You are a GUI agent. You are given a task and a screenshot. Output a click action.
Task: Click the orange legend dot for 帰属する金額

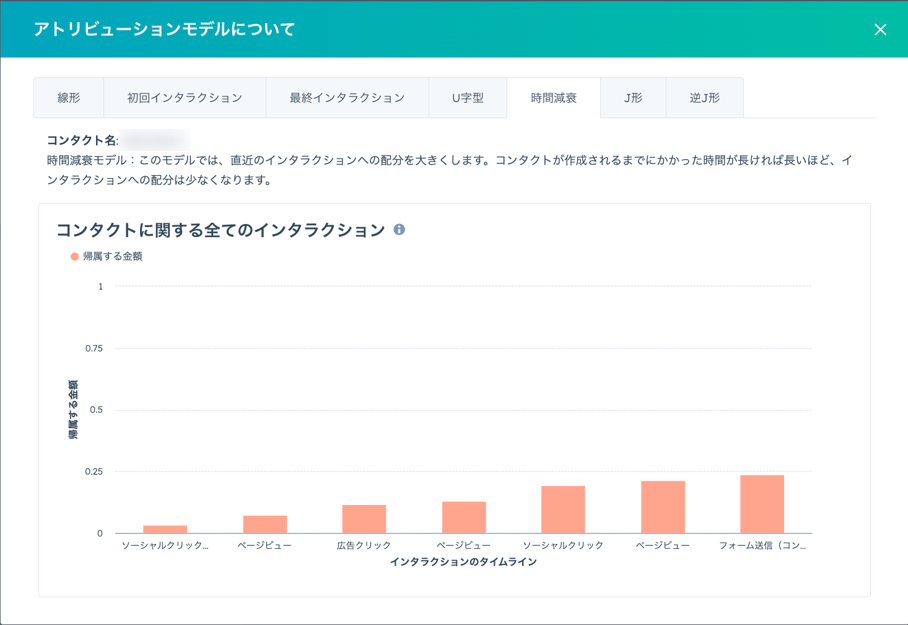click(75, 257)
